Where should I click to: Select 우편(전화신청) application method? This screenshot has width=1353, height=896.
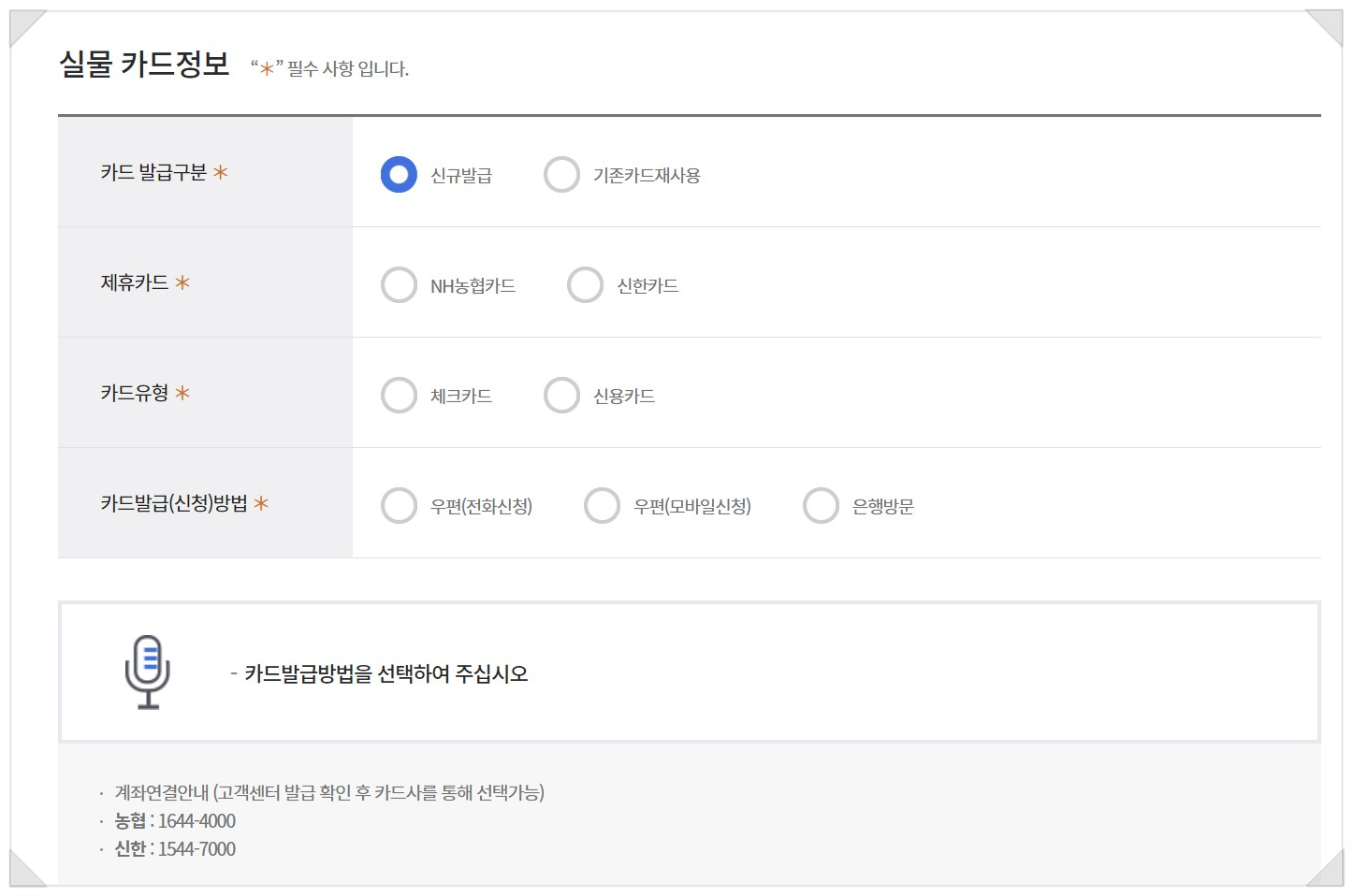[400, 505]
